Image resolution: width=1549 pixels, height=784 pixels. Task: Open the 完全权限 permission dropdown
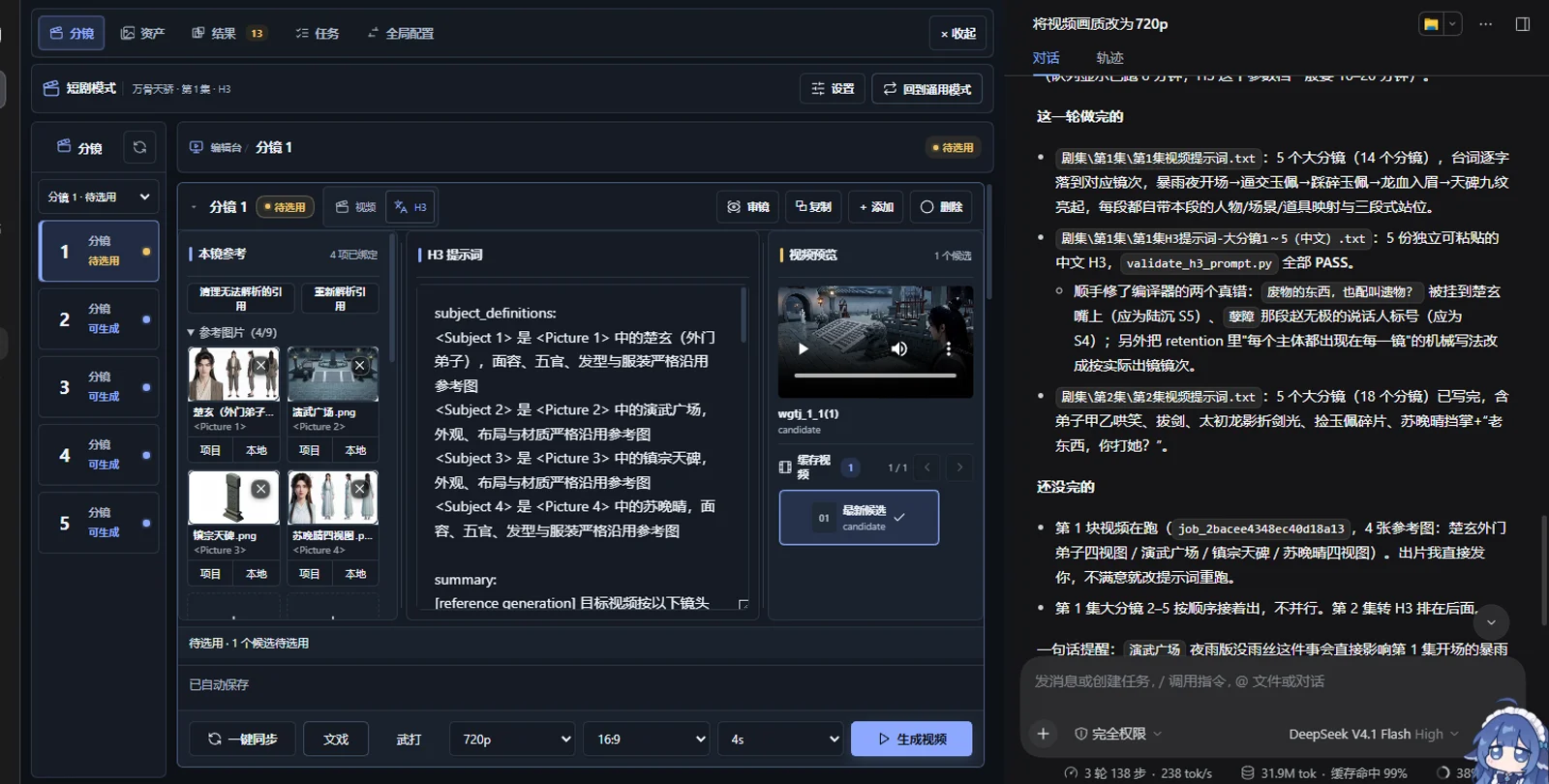(x=1118, y=734)
